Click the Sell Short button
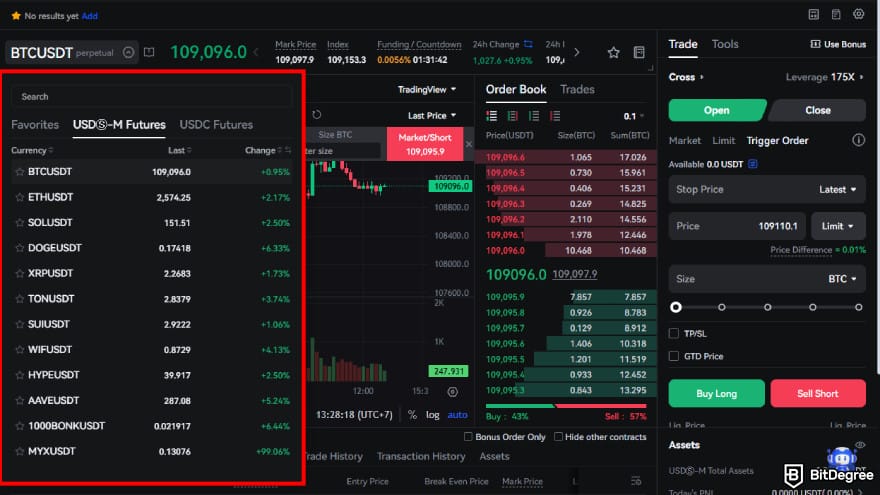This screenshot has width=880, height=495. (x=818, y=393)
